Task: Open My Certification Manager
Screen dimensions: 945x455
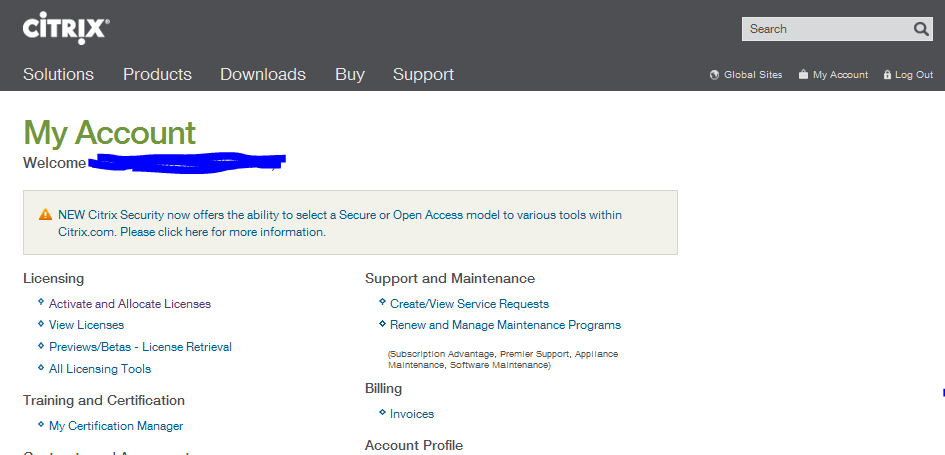Action: 116,426
